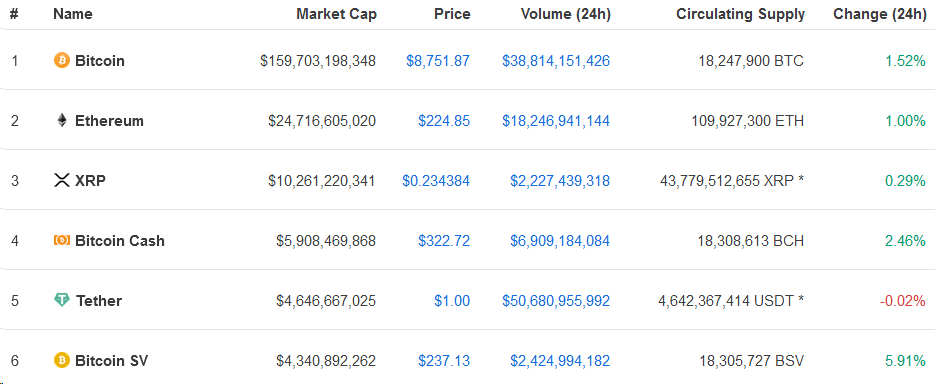Viewport: 935px width, 384px height.
Task: Sort by Market Cap column header
Action: point(336,14)
